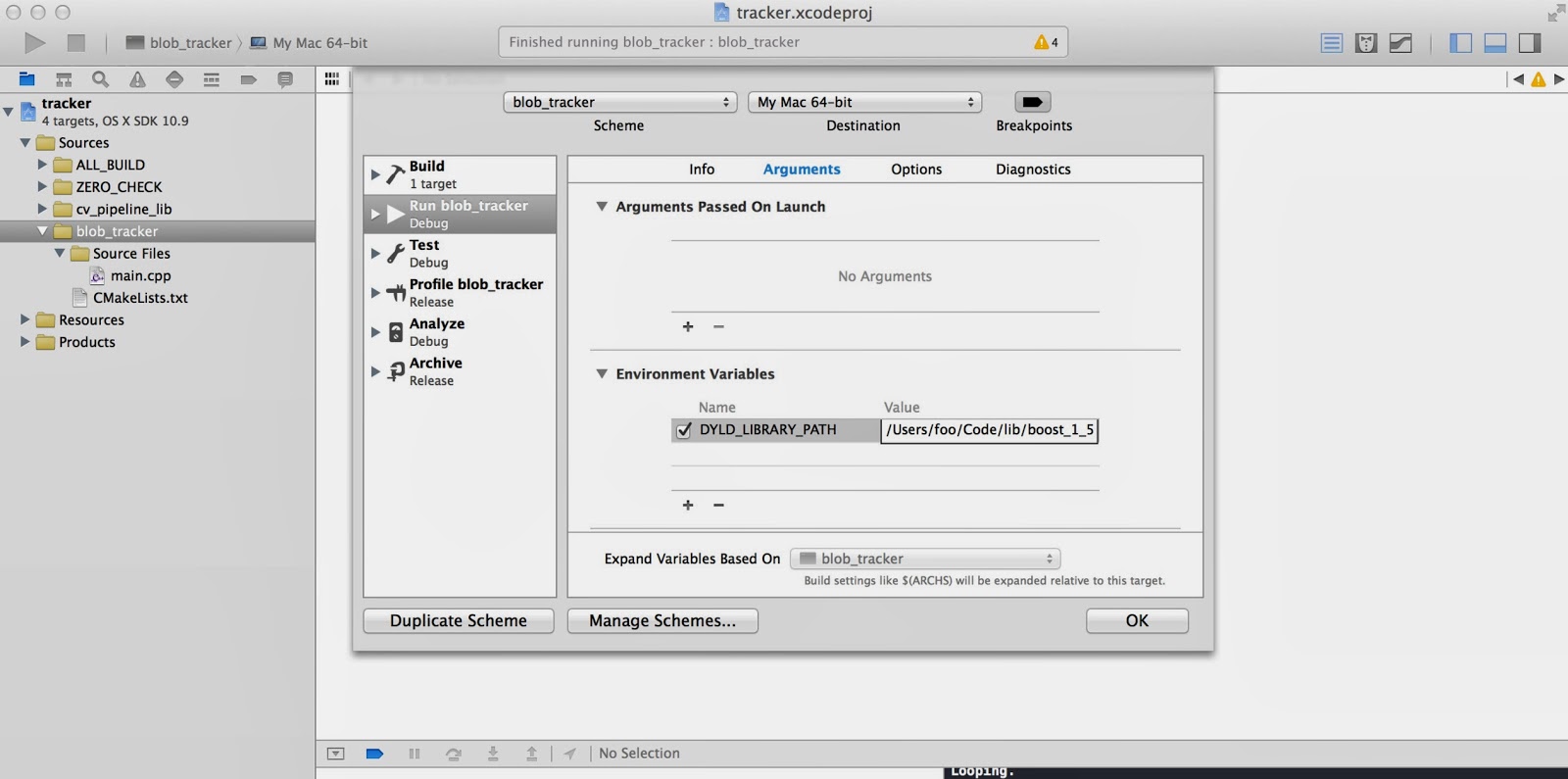The height and width of the screenshot is (779, 1568).
Task: Collapse the Environment Variables section
Action: coord(602,373)
